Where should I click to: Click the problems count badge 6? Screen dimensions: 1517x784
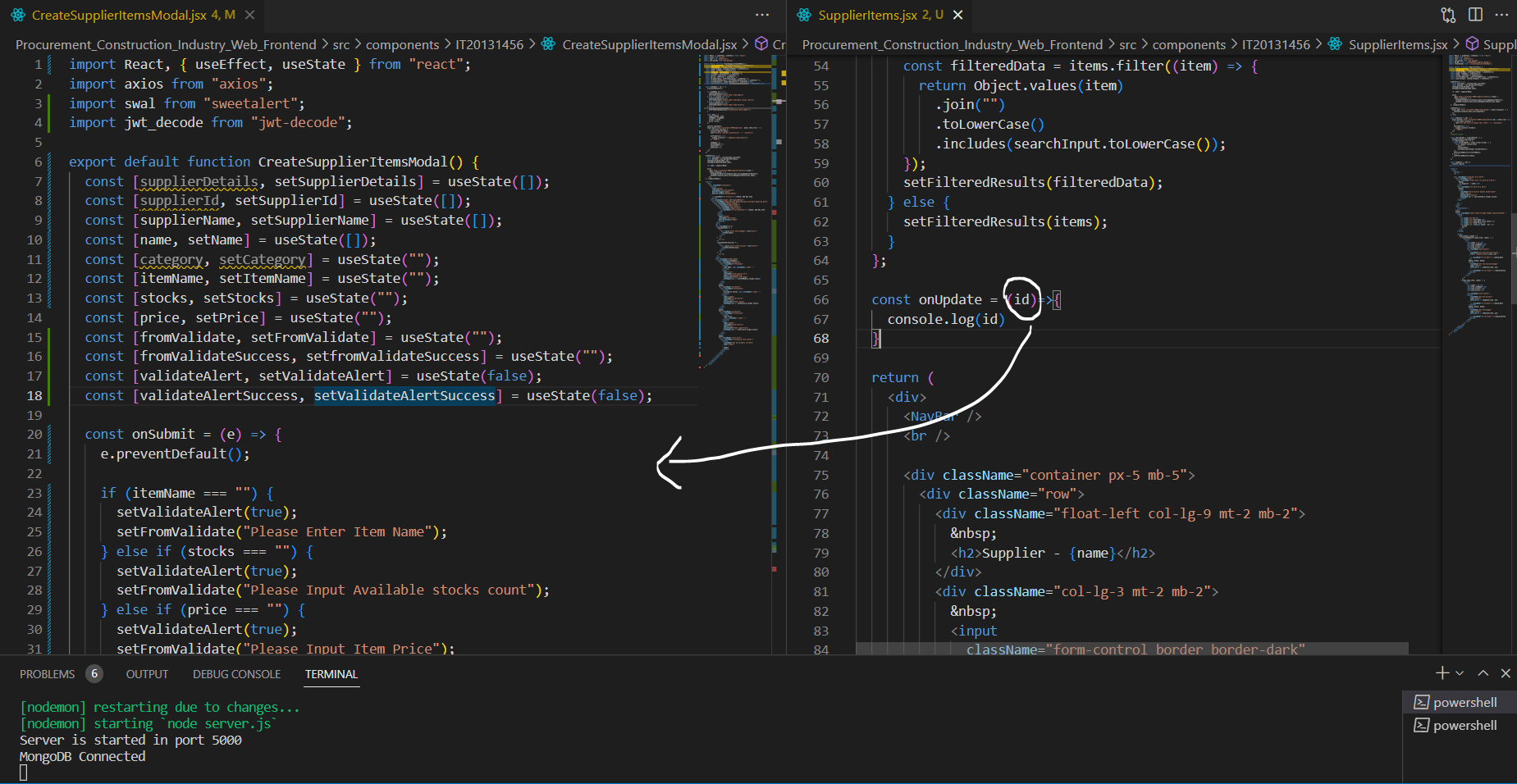point(94,673)
